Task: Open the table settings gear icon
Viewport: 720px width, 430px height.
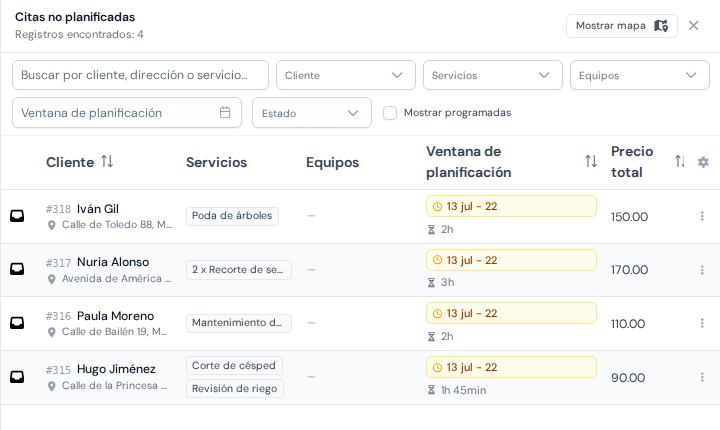Action: click(x=703, y=162)
